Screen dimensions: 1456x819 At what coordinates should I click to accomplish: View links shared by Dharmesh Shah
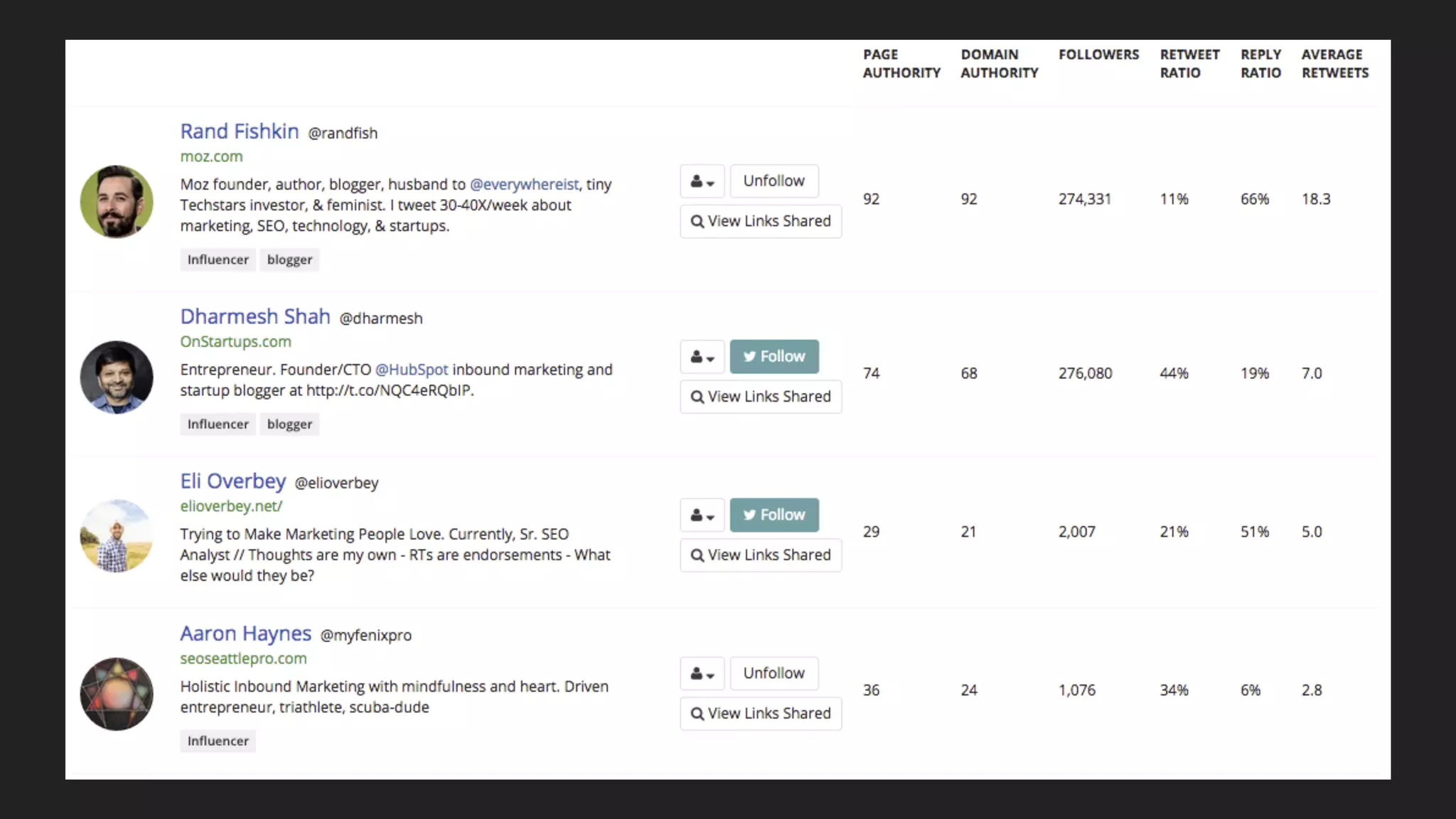point(760,397)
